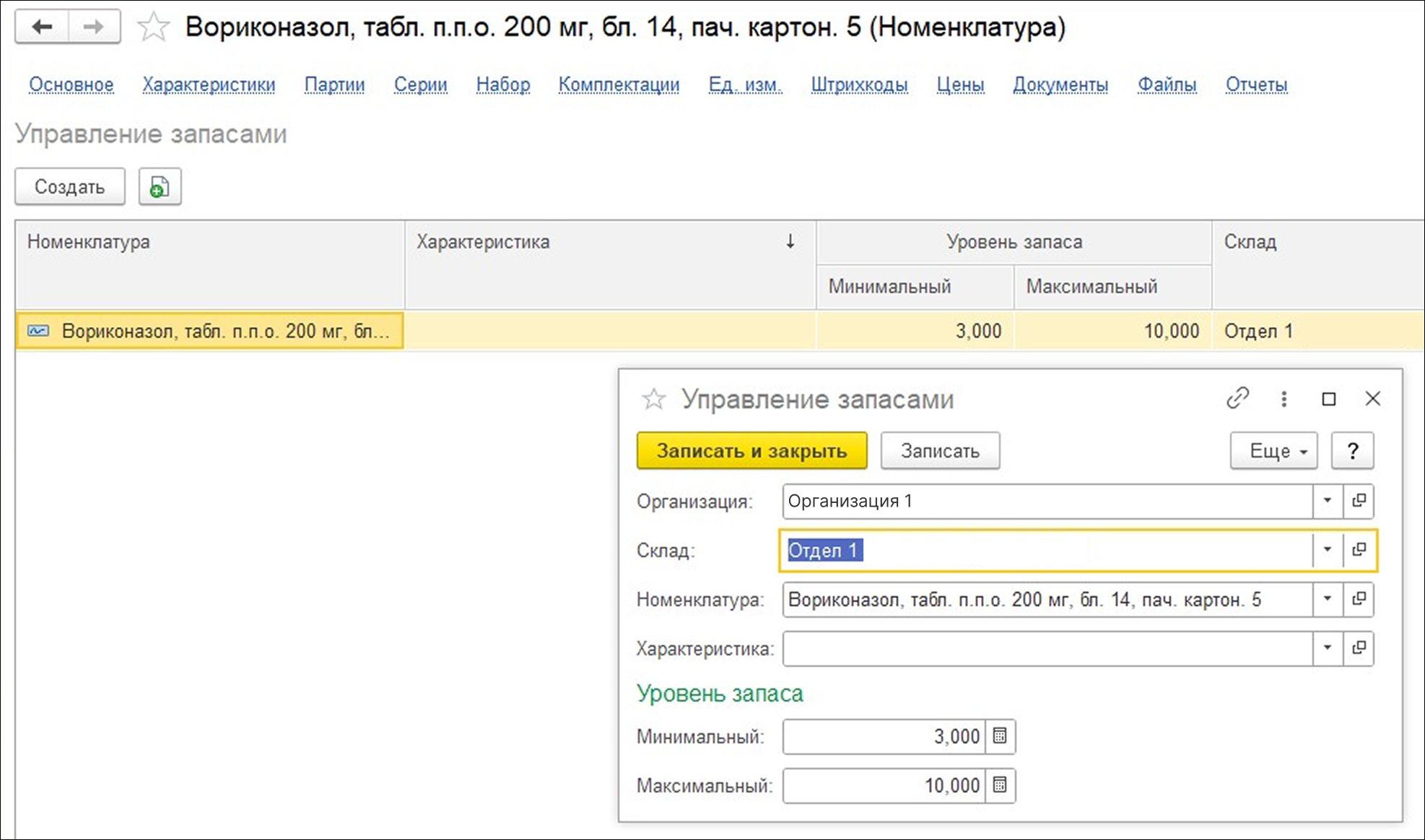
Task: Open the Еще dropdown menu
Action: (x=1273, y=451)
